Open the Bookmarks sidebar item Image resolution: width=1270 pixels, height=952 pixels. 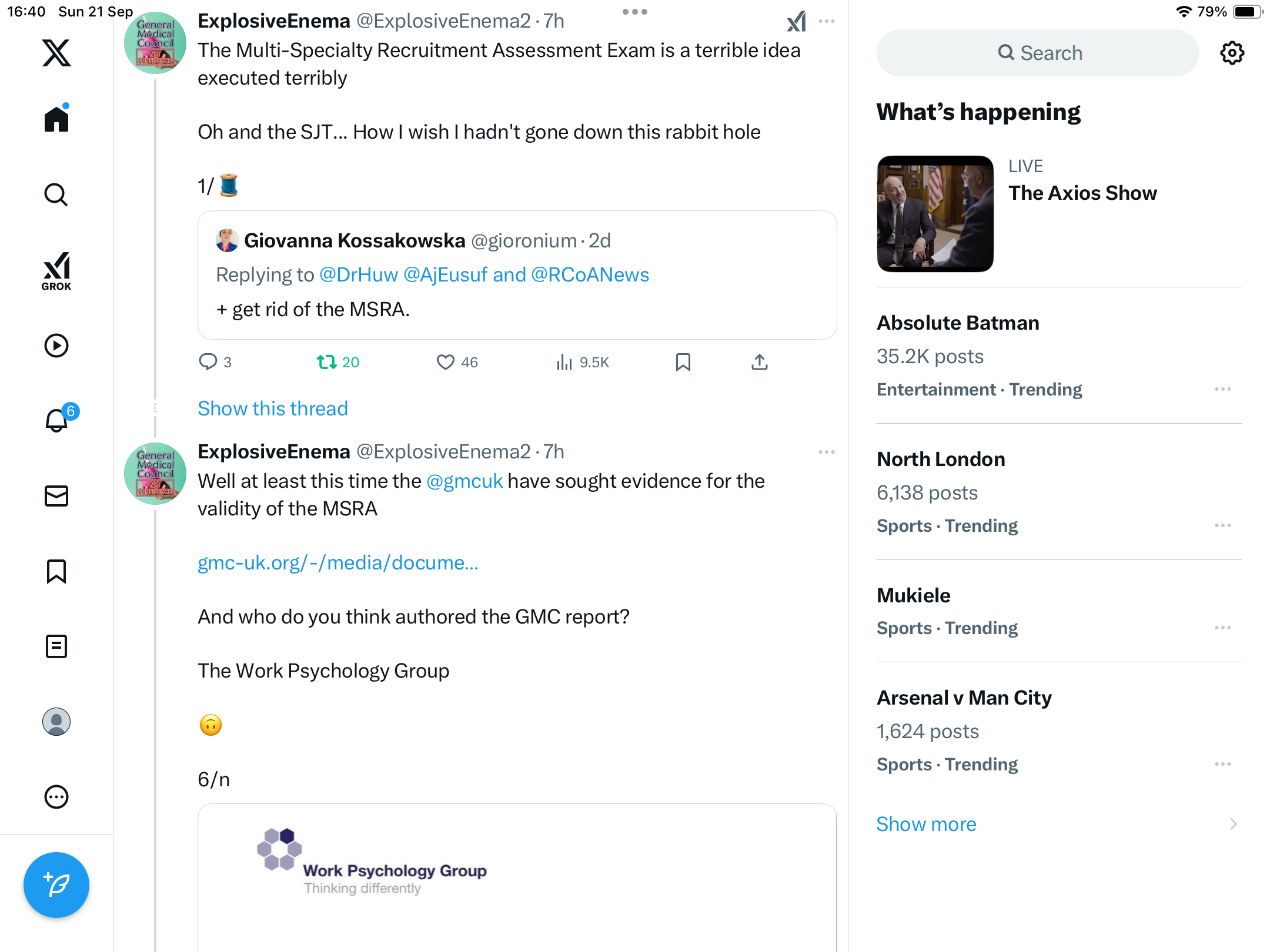pos(56,571)
